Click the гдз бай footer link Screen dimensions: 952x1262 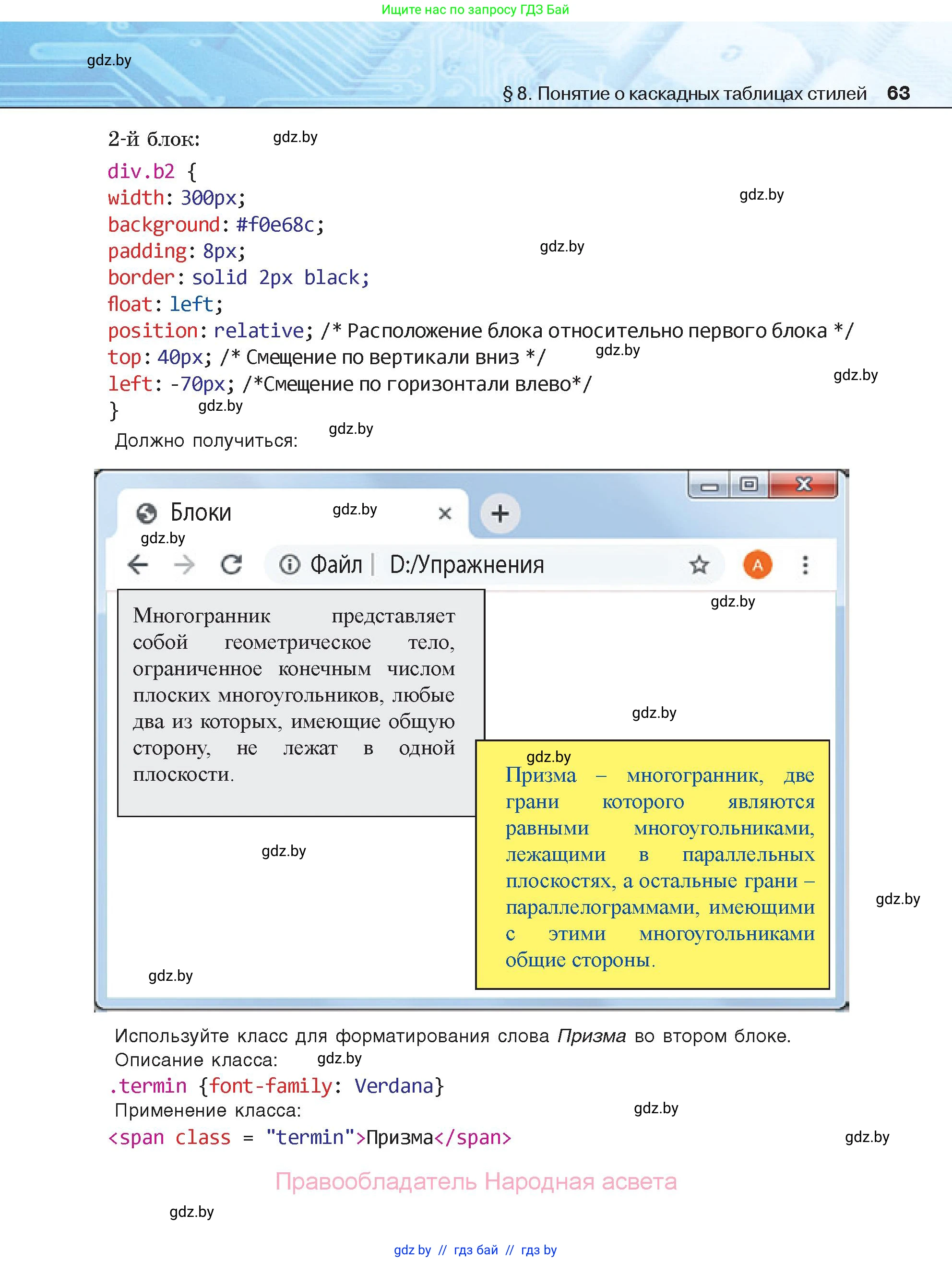[x=476, y=1250]
